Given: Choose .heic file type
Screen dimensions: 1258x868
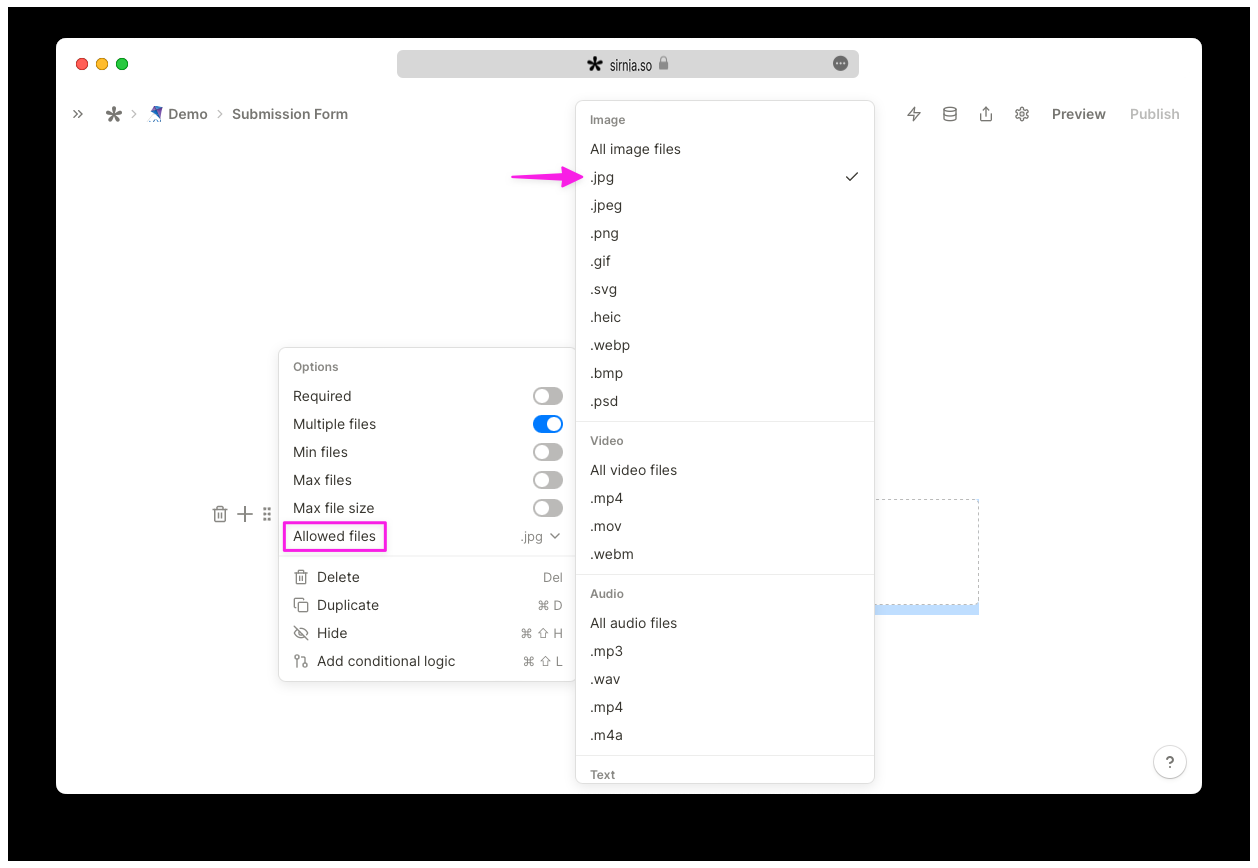Looking at the screenshot, I should [725, 317].
